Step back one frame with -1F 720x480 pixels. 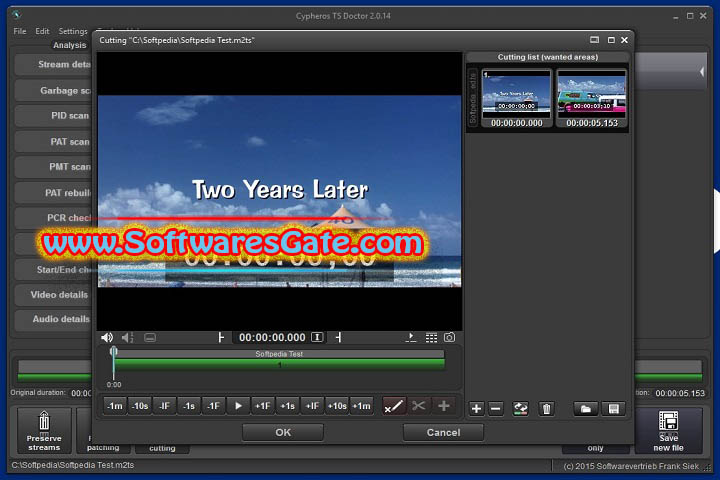click(x=214, y=406)
